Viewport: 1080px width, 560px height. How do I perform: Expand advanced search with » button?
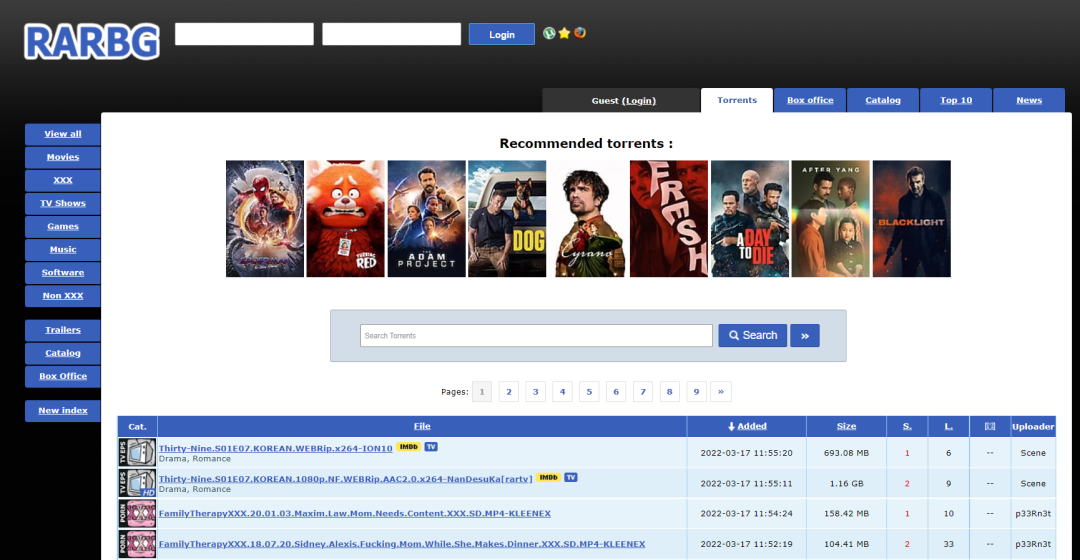[x=804, y=335]
